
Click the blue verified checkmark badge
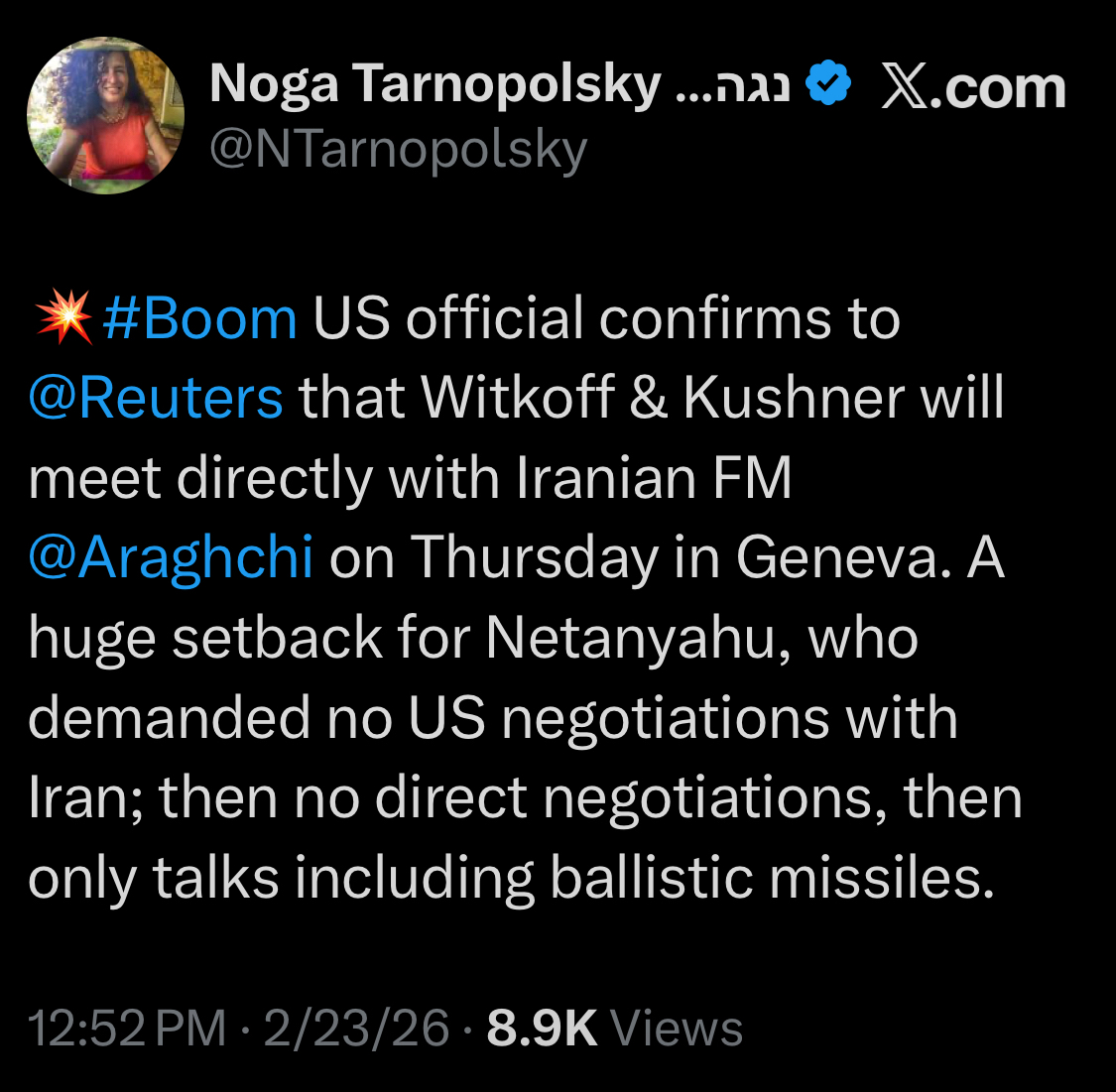point(827,85)
